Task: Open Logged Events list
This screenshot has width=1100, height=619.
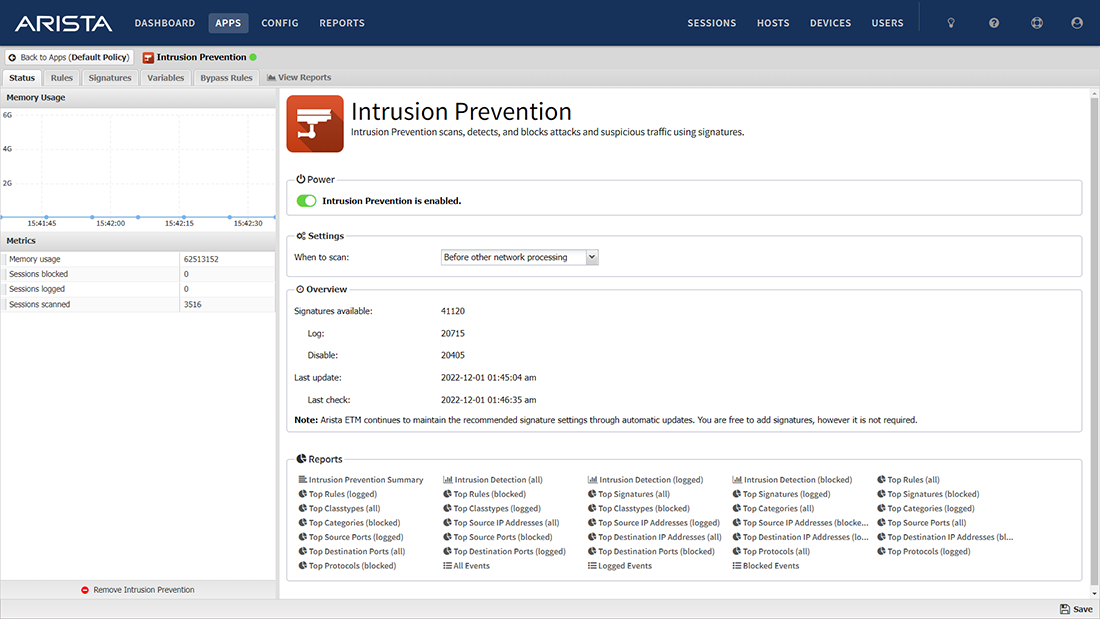Action: (619, 566)
